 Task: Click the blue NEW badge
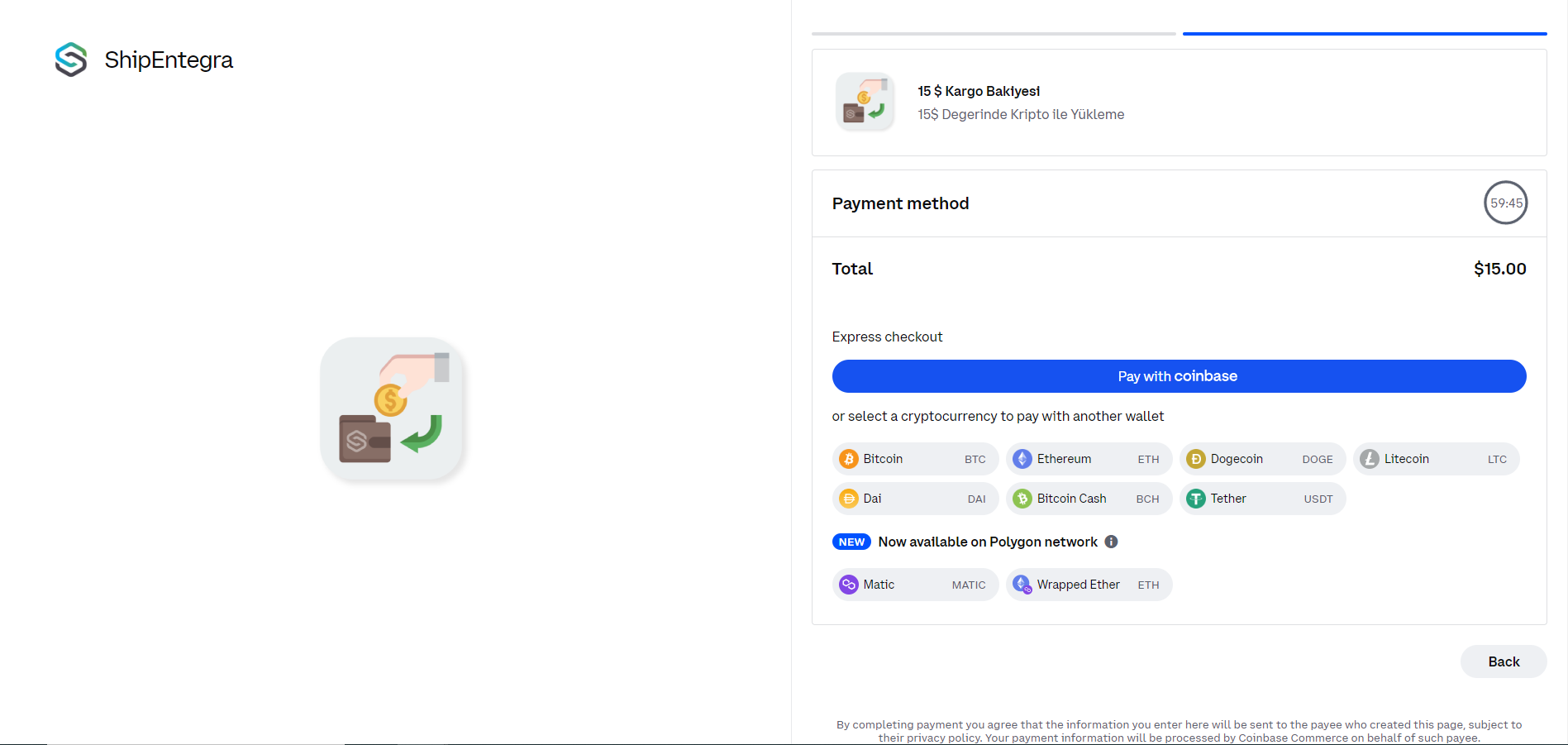click(851, 542)
